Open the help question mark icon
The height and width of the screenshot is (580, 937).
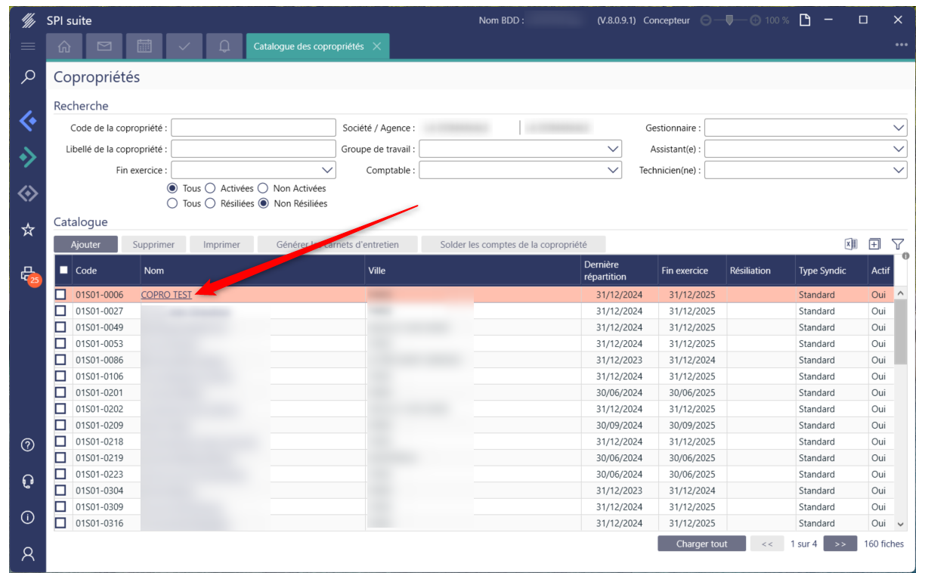coord(27,445)
